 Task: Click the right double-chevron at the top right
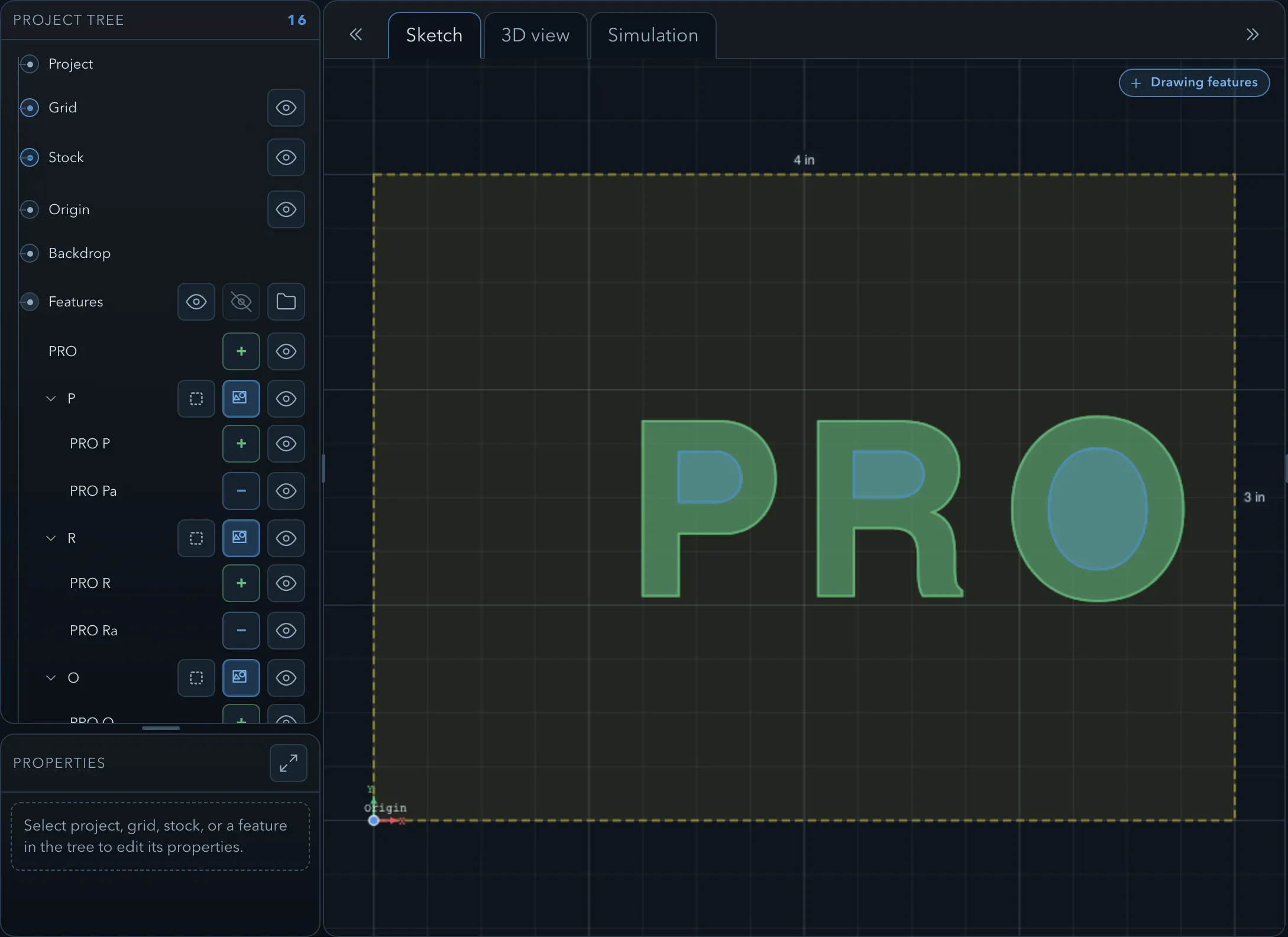1252,34
